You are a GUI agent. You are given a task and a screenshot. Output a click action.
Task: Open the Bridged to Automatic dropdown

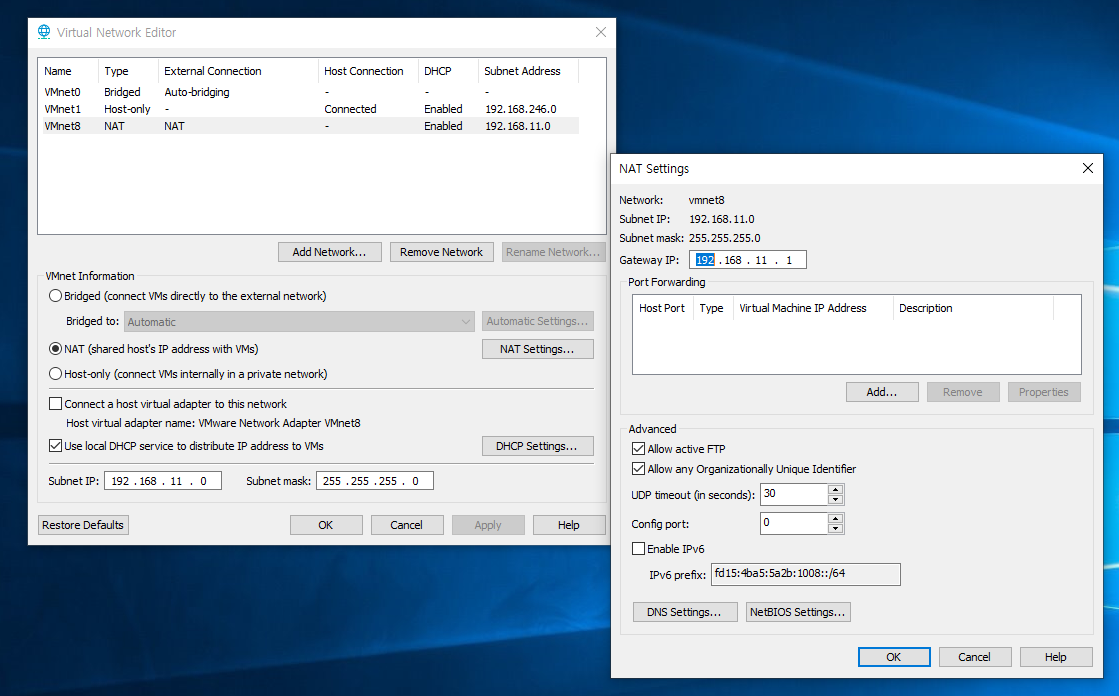click(x=299, y=322)
